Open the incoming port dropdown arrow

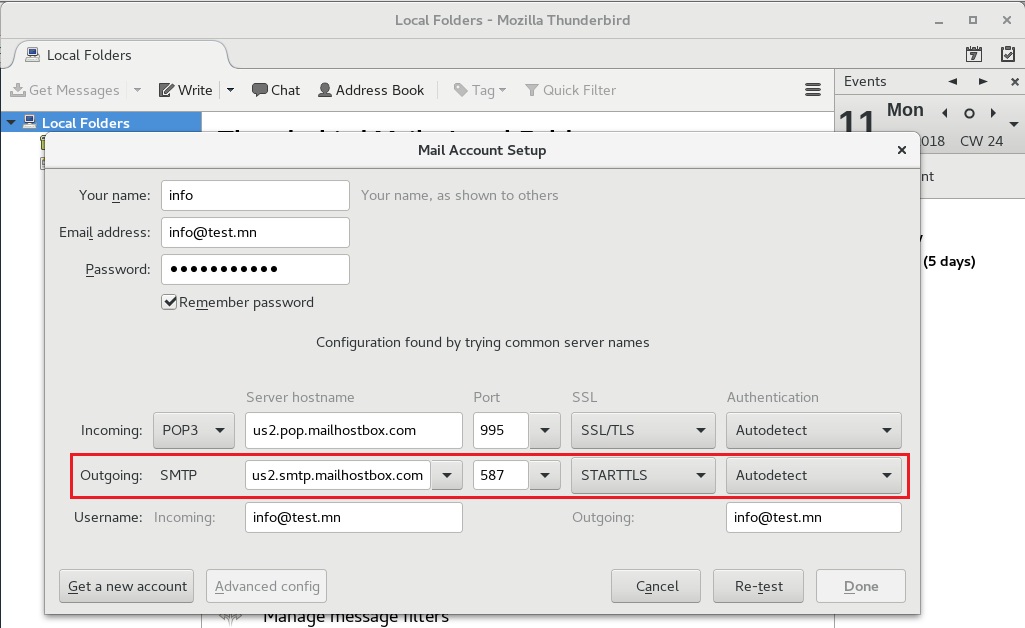click(x=545, y=431)
